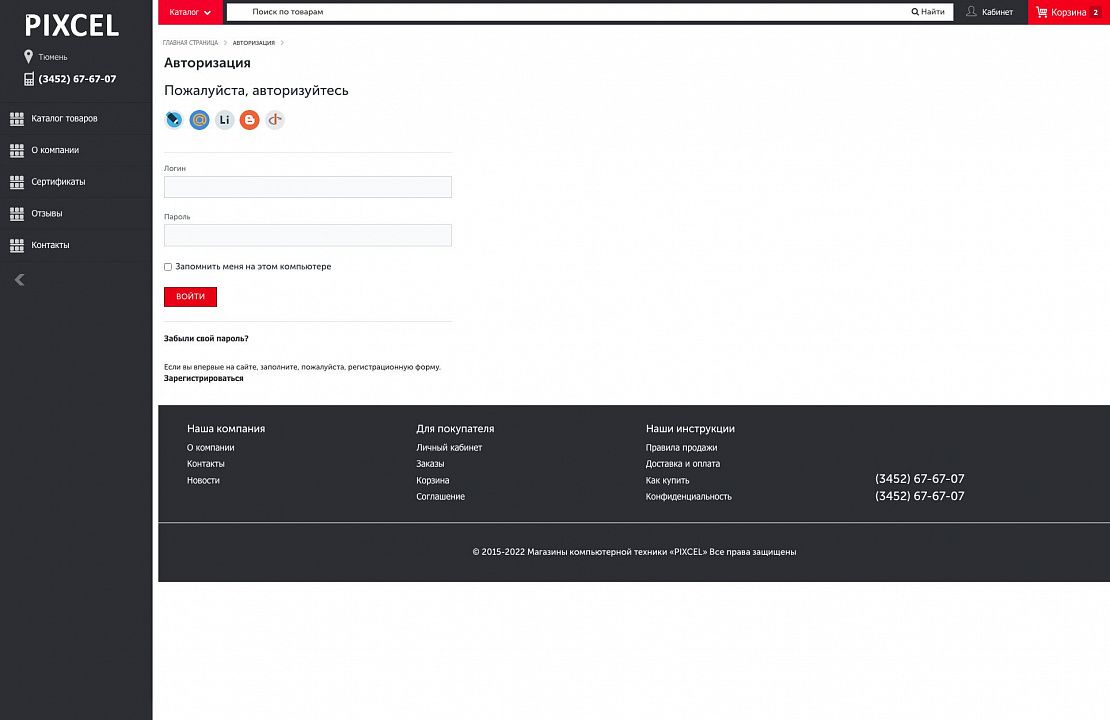Open the Зарегистрироваться link
Viewport: 1110px width, 720px height.
pyautogui.click(x=203, y=379)
